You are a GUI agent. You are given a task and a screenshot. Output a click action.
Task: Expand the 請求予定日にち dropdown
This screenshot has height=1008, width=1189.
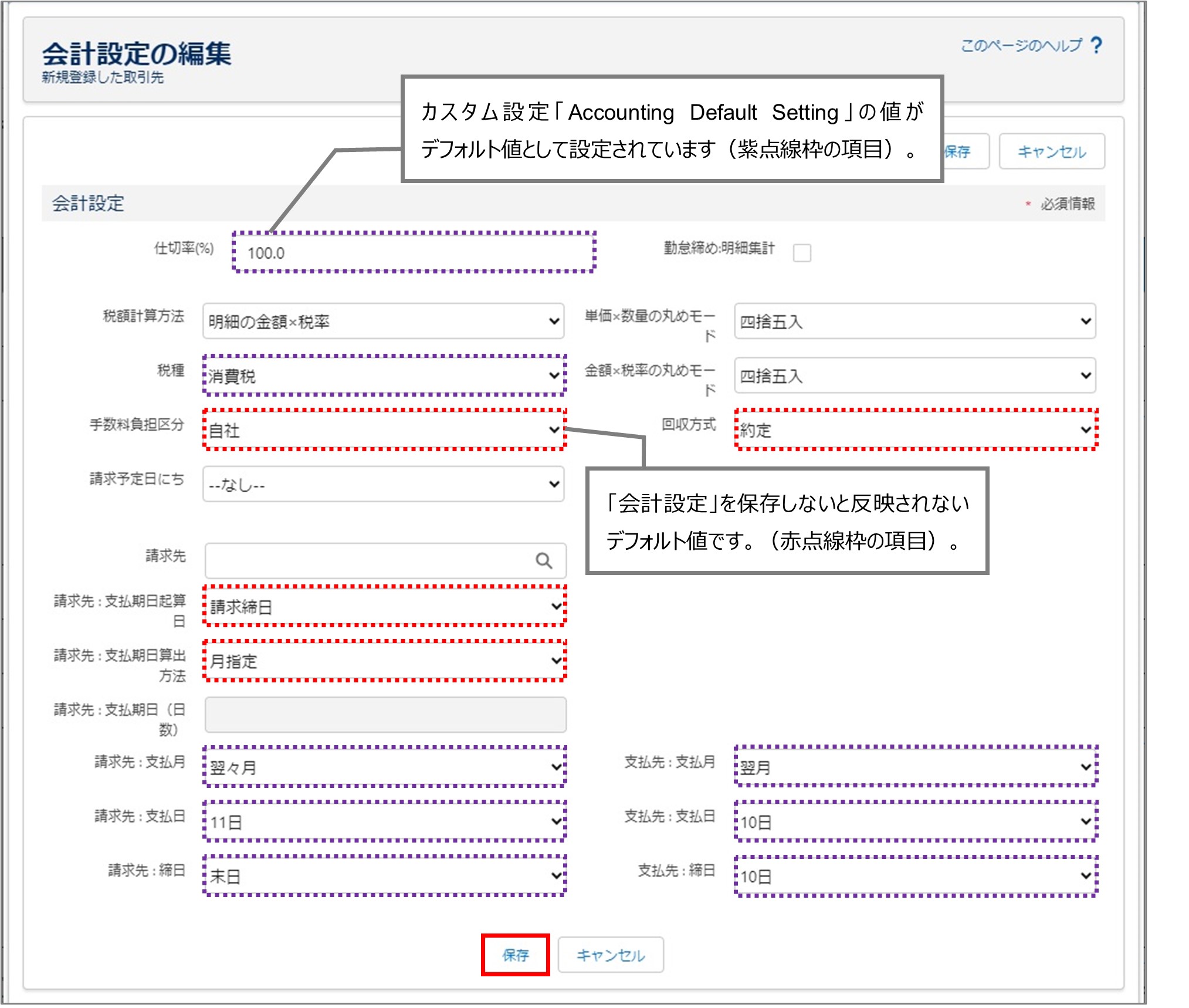tap(383, 485)
